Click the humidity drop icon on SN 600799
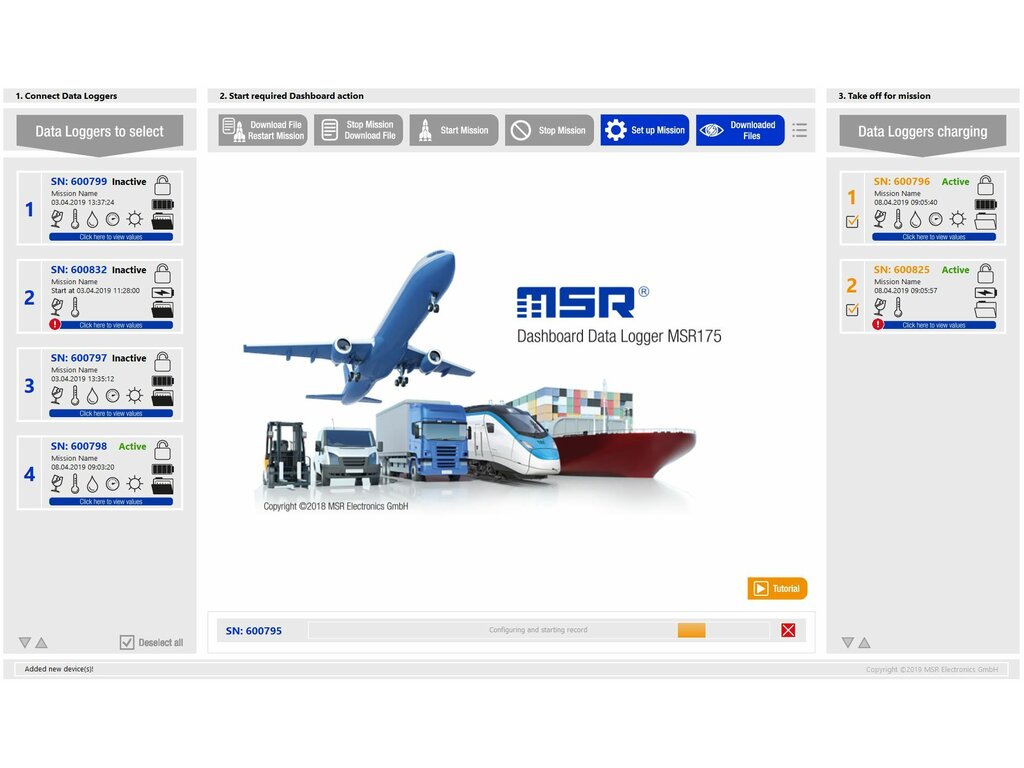1024x768 pixels. tap(93, 219)
